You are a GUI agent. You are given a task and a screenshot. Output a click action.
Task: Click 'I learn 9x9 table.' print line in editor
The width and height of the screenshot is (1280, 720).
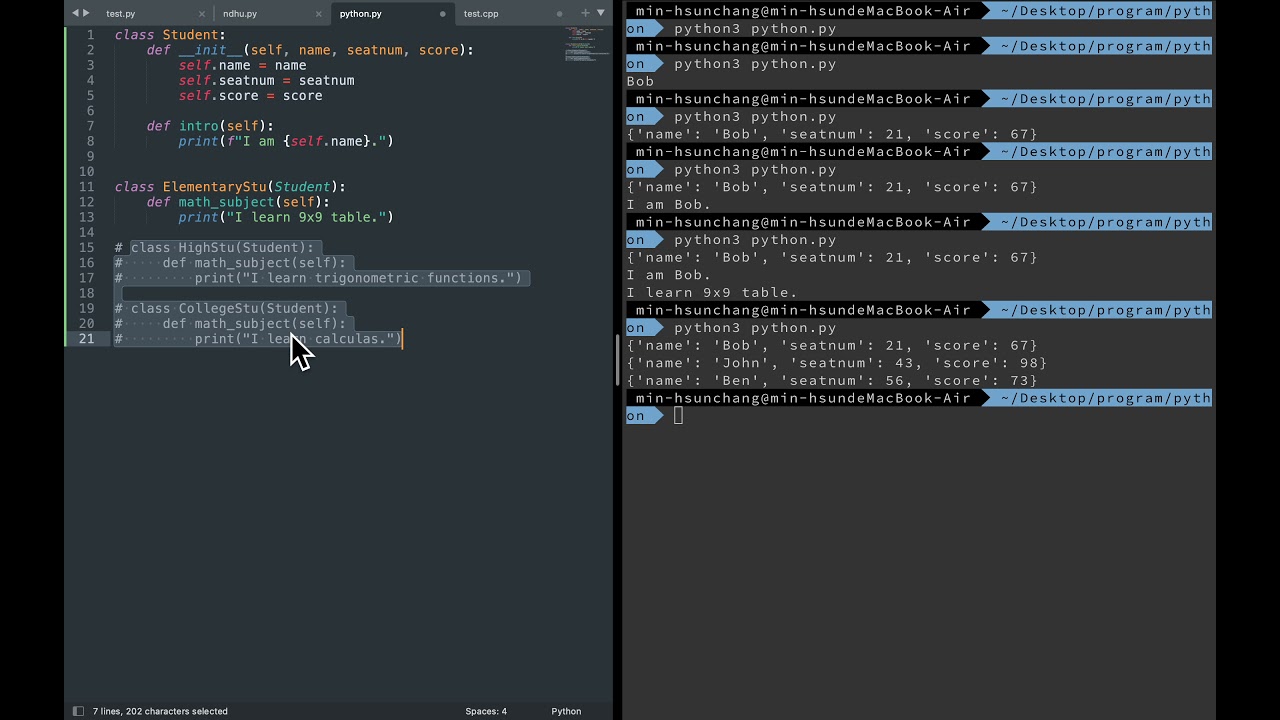(286, 217)
